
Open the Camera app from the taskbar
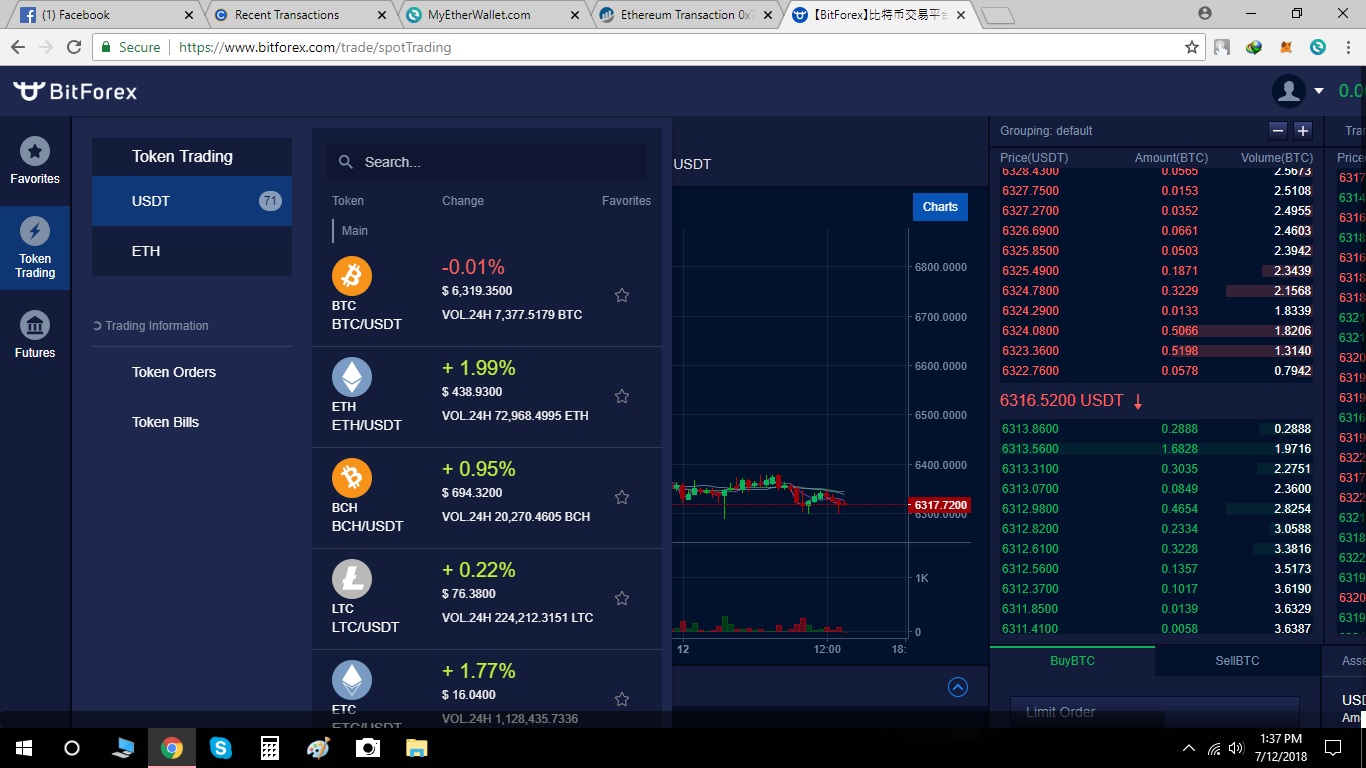[x=367, y=748]
